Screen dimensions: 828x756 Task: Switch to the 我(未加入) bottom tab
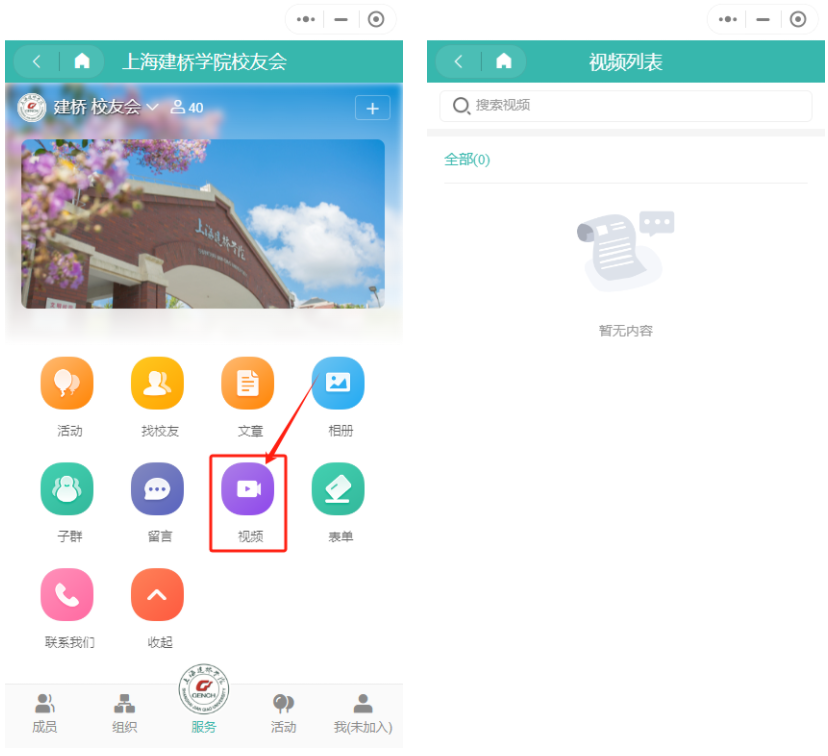[x=363, y=714]
